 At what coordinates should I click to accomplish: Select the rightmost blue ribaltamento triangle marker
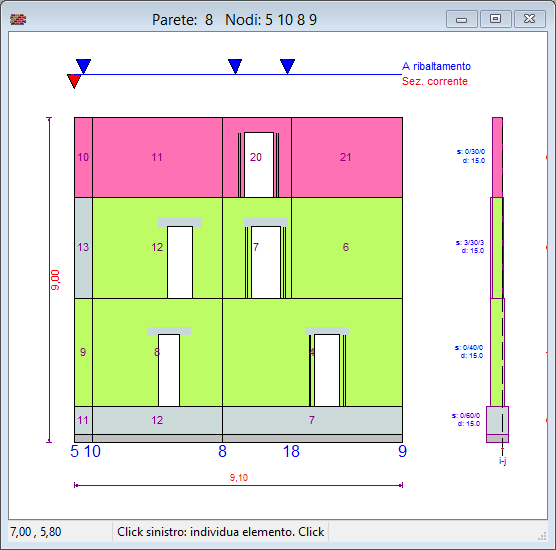tap(287, 66)
